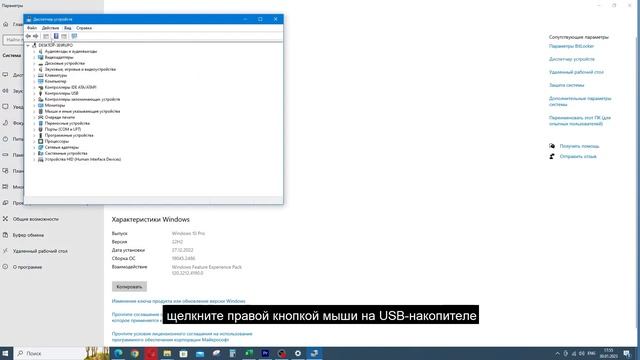Open Параметры BitLocker link
The image size is (640, 360).
pos(571,46)
